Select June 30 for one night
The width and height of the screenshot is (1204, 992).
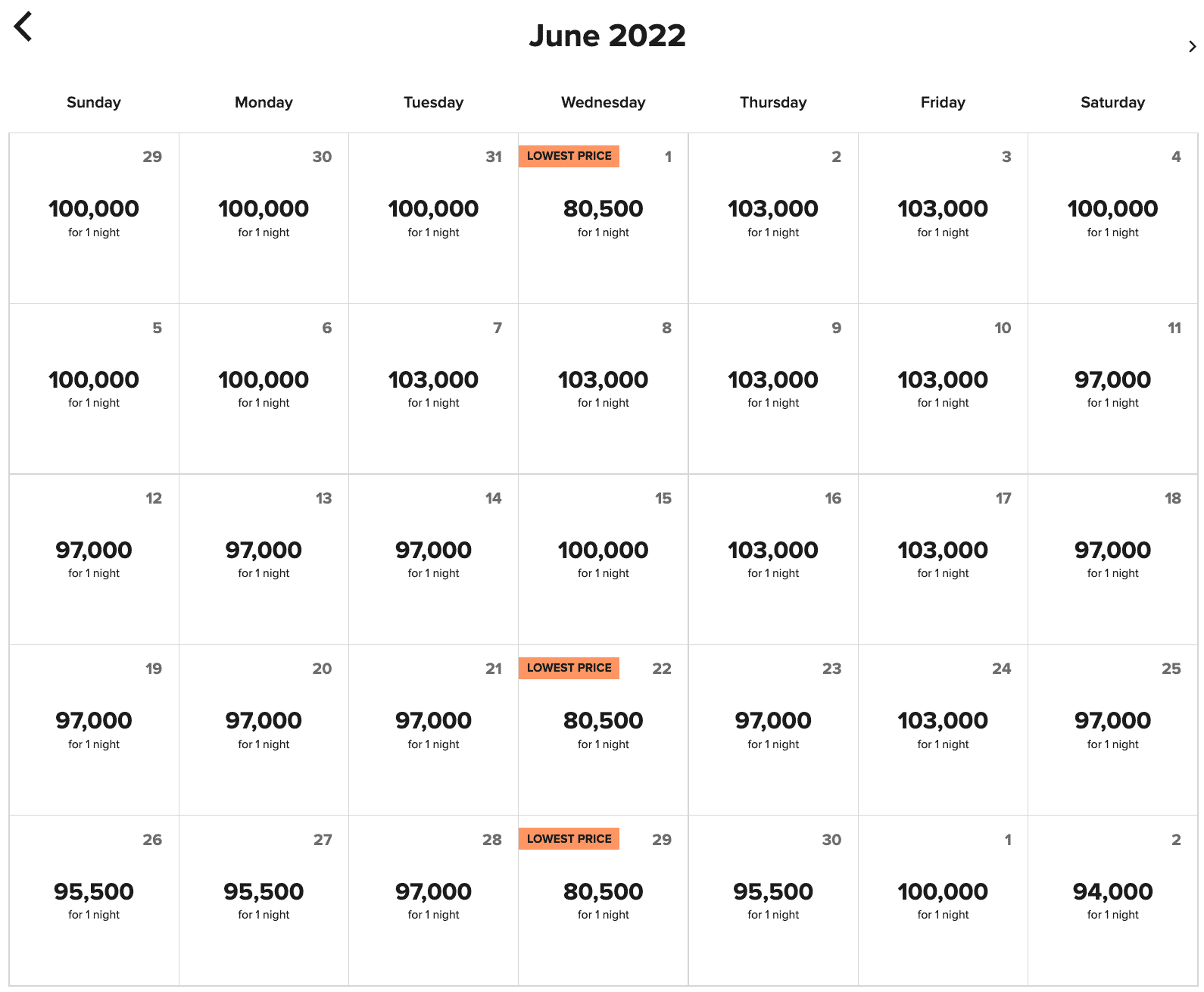[x=772, y=900]
